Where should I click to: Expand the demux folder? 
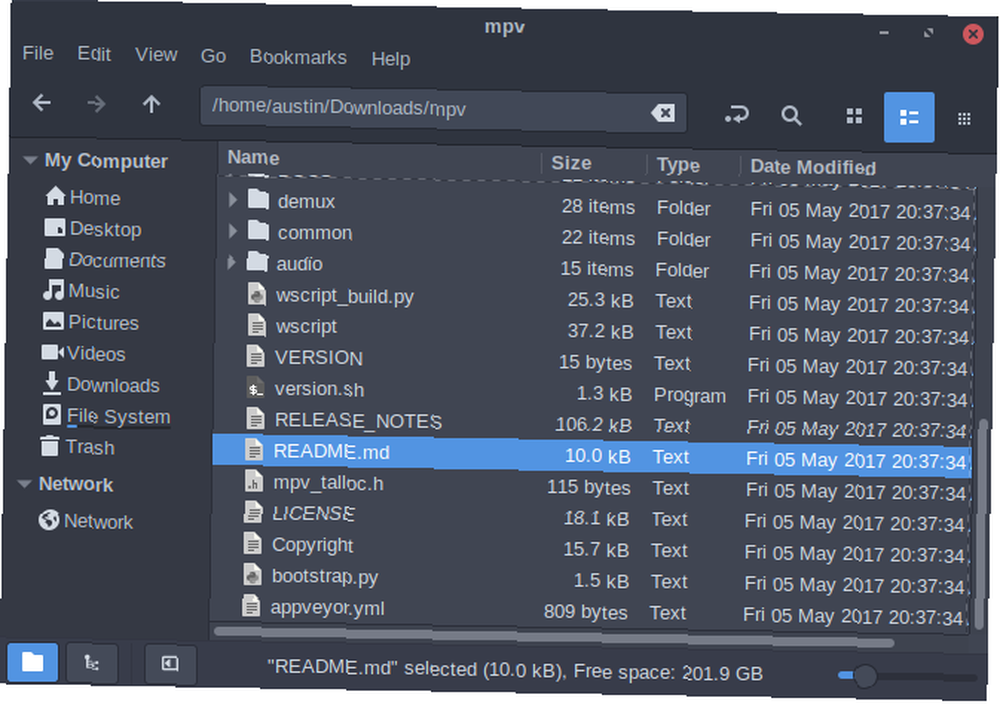point(233,200)
